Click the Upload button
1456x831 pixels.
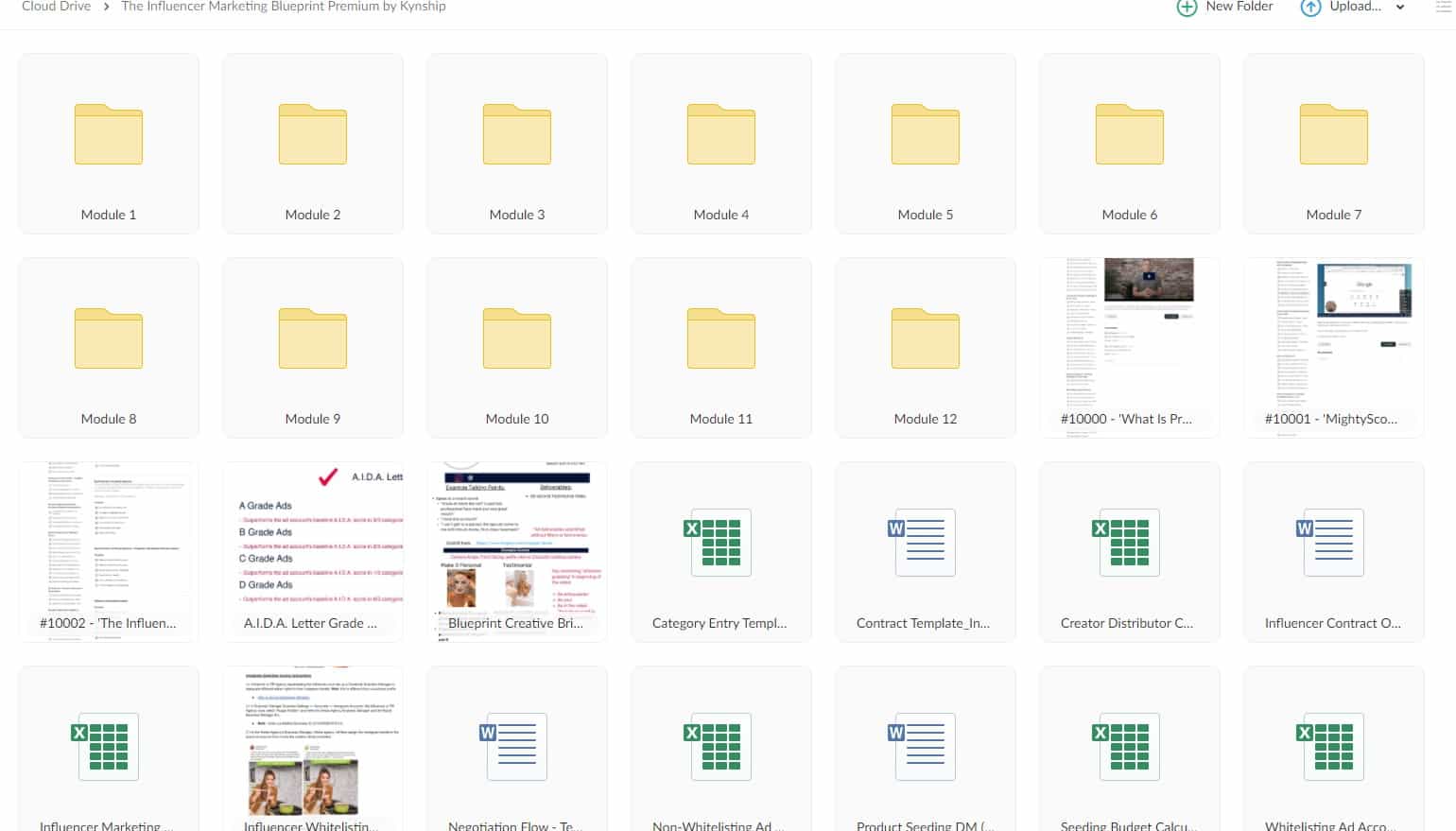[1342, 7]
